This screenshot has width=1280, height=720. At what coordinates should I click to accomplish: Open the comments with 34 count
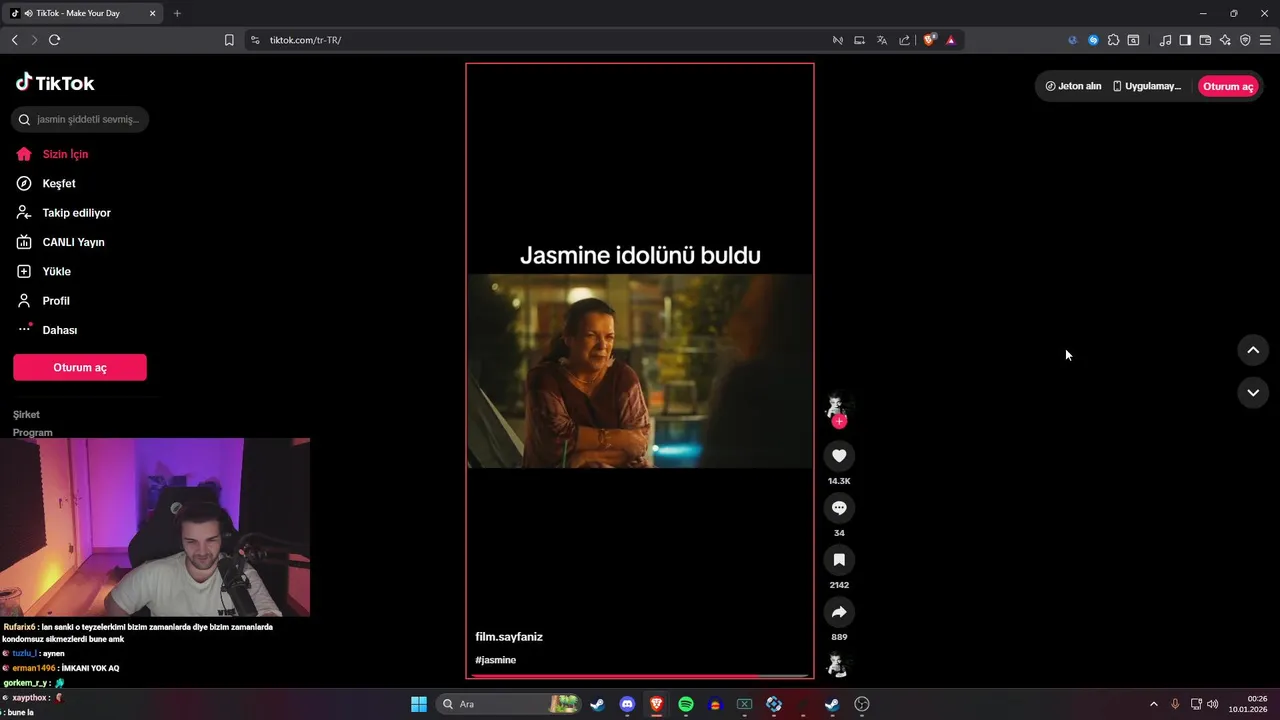click(x=839, y=508)
